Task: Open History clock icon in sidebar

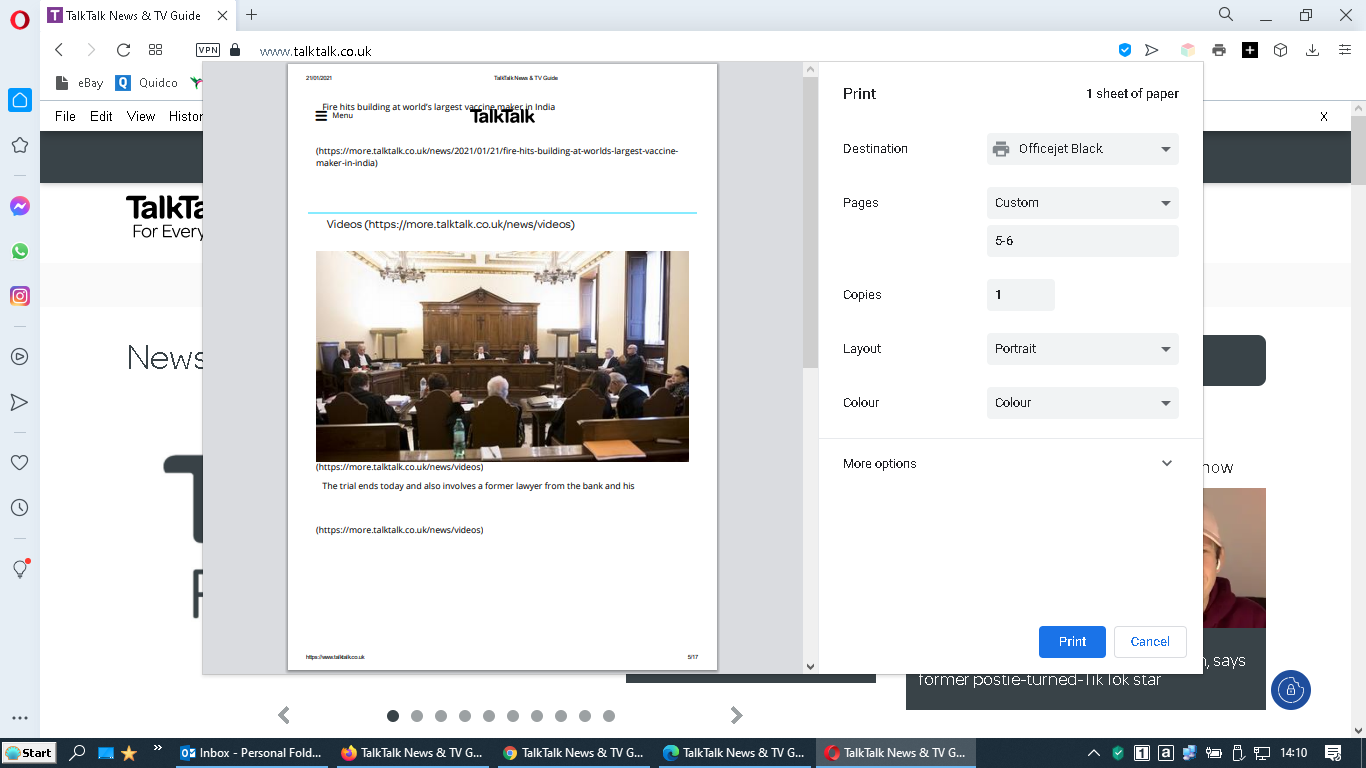Action: pyautogui.click(x=20, y=508)
